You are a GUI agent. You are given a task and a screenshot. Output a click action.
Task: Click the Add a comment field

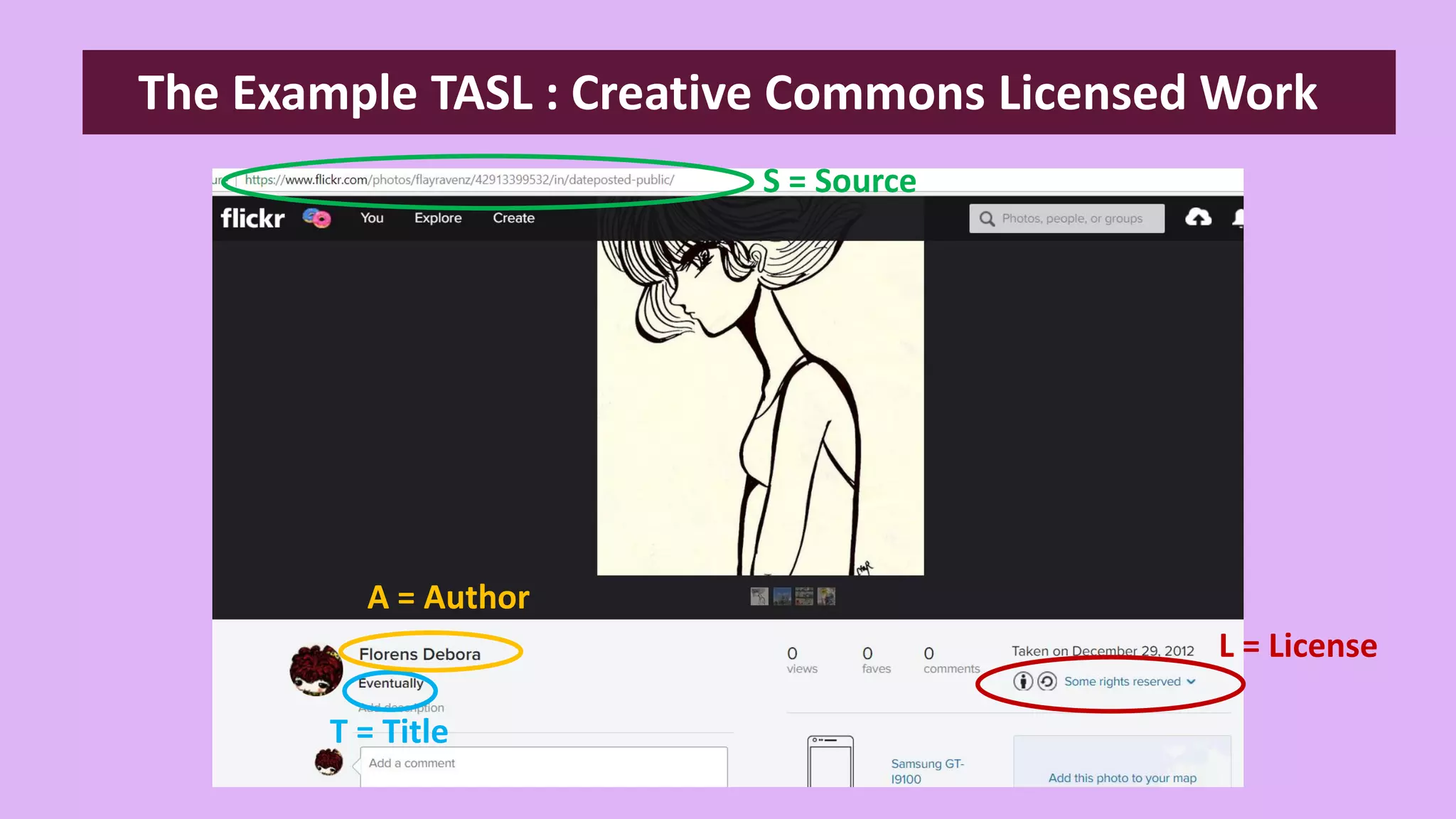(544, 764)
